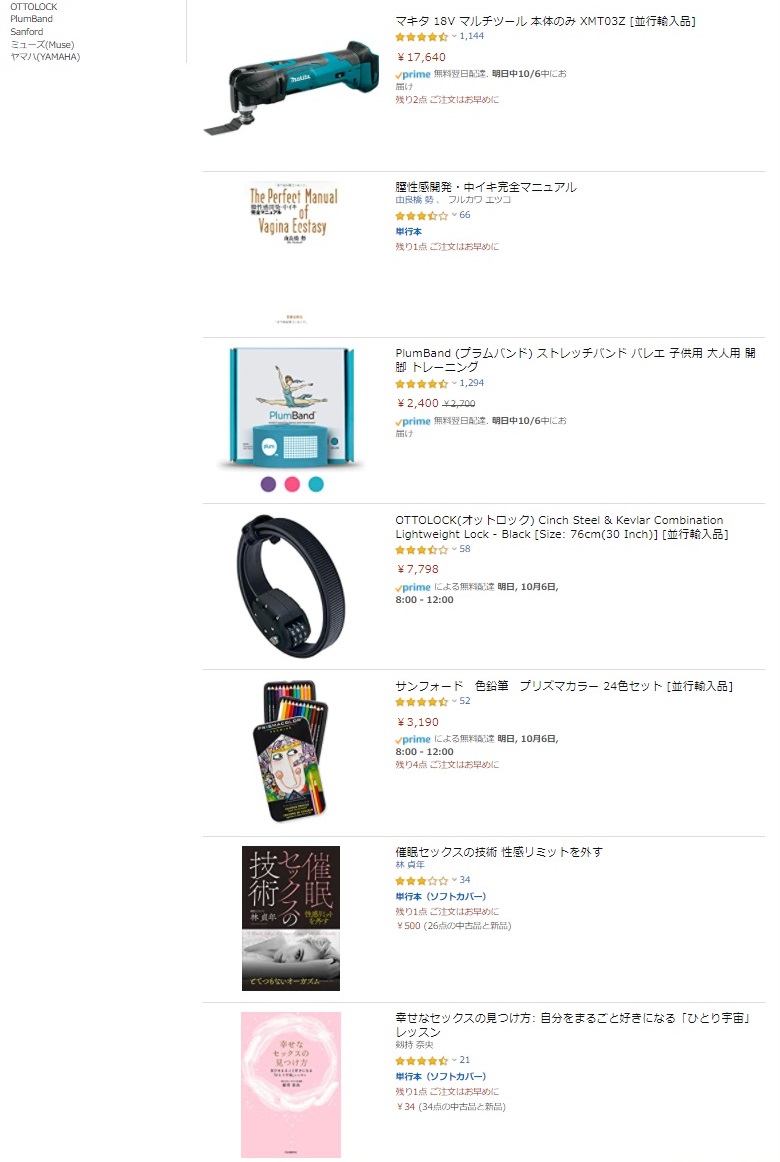The image size is (780, 1162).
Task: Open the PlumBand stretch band image
Action: click(292, 408)
